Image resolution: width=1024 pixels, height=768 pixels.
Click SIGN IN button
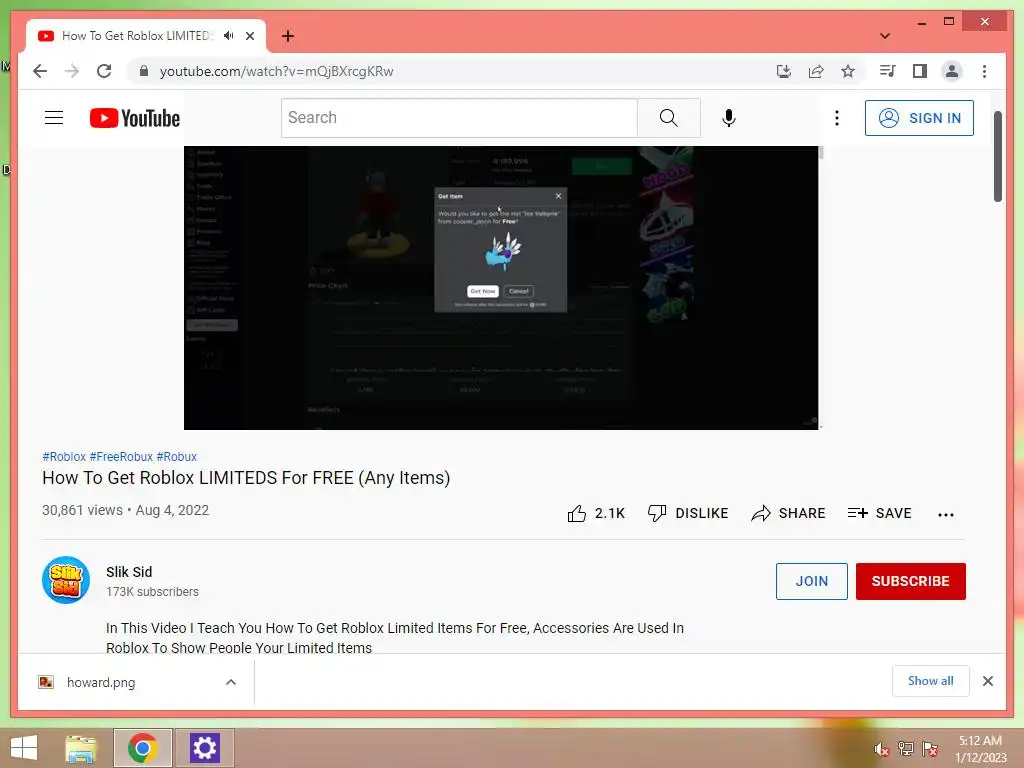(x=919, y=118)
